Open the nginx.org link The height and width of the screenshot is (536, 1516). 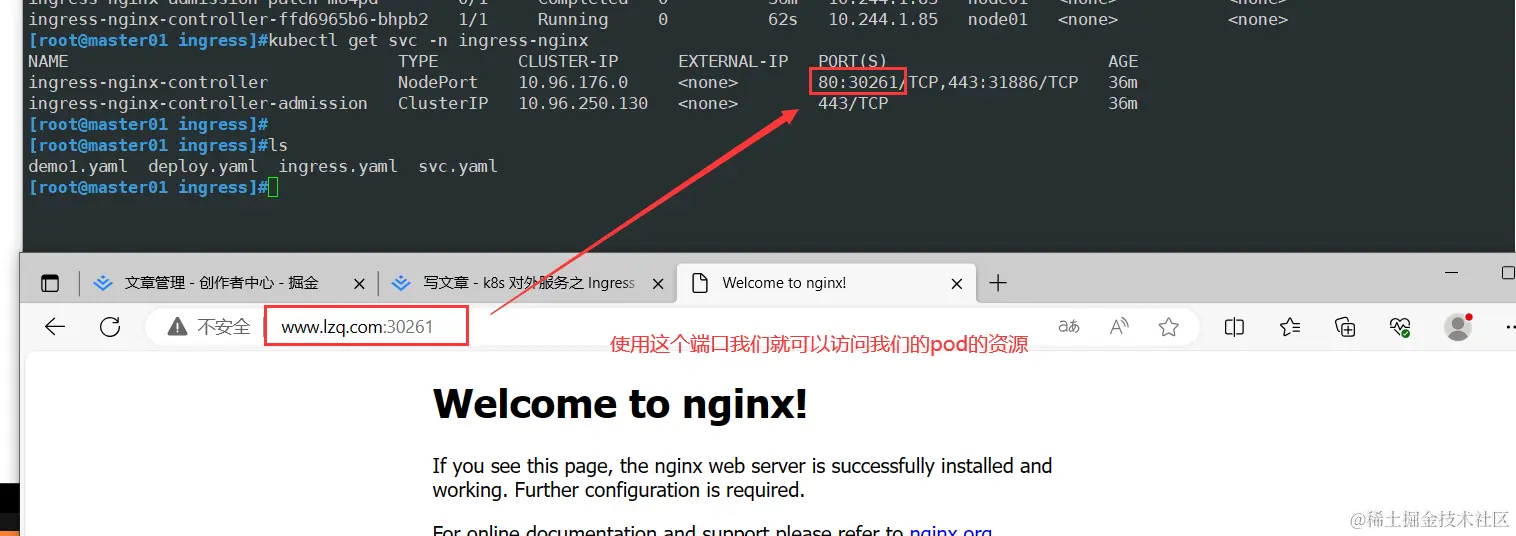coord(951,531)
